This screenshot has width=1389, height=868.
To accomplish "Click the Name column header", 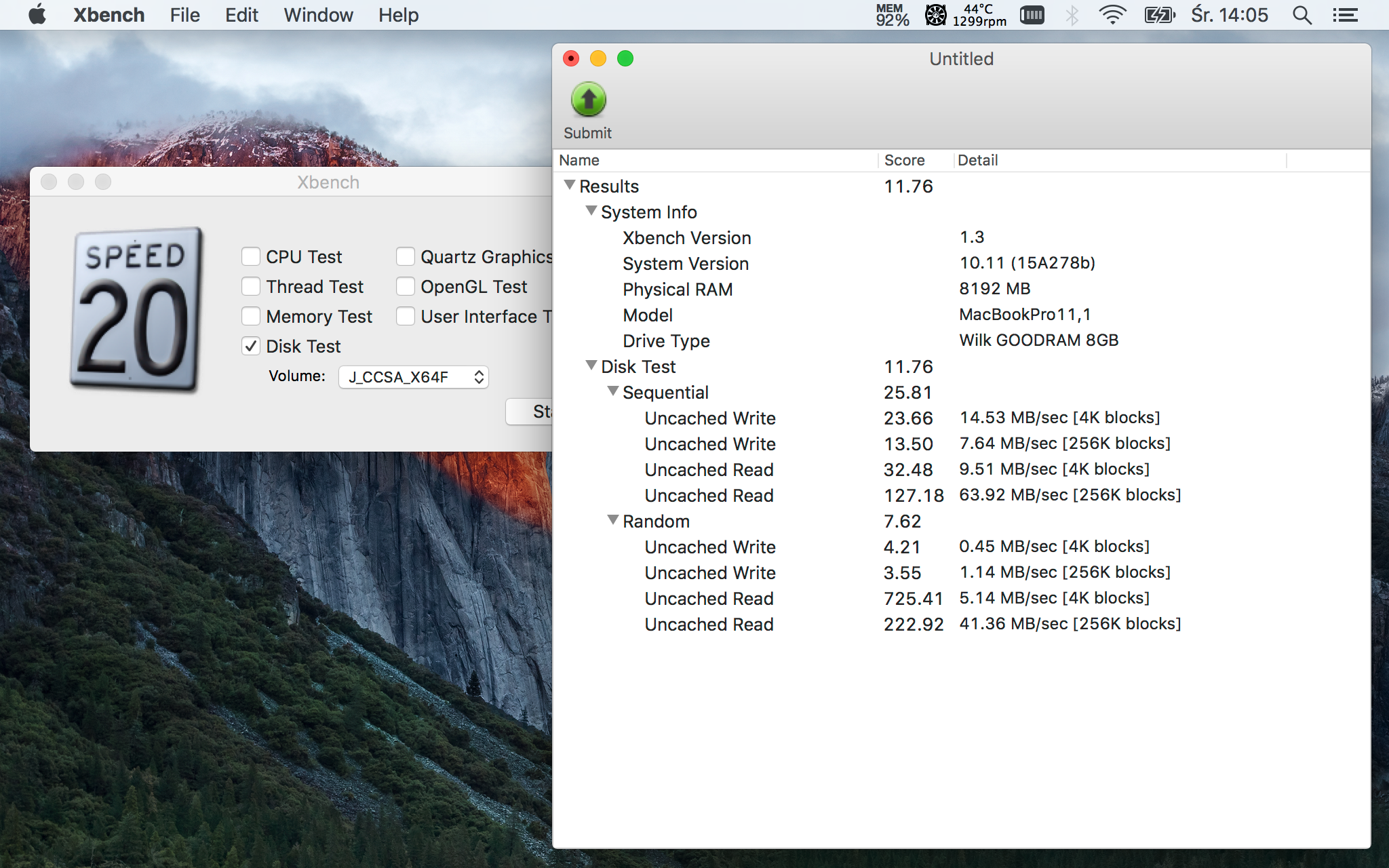I will pos(716,161).
